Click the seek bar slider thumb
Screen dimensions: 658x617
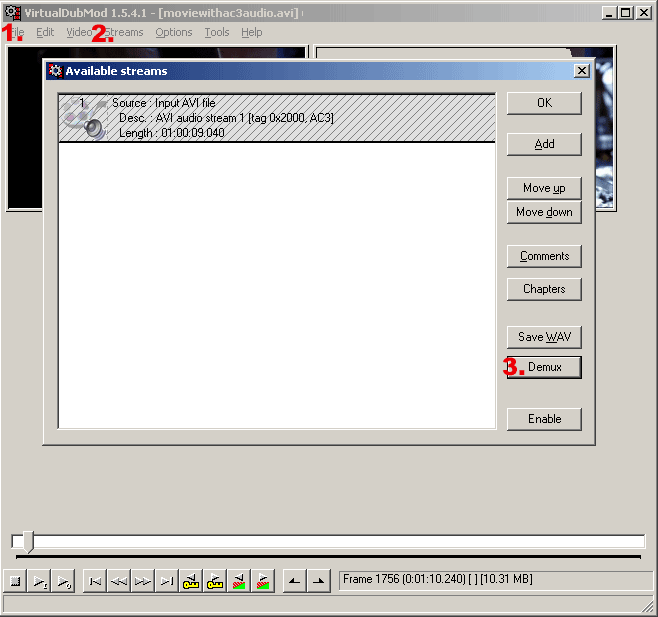pos(28,542)
